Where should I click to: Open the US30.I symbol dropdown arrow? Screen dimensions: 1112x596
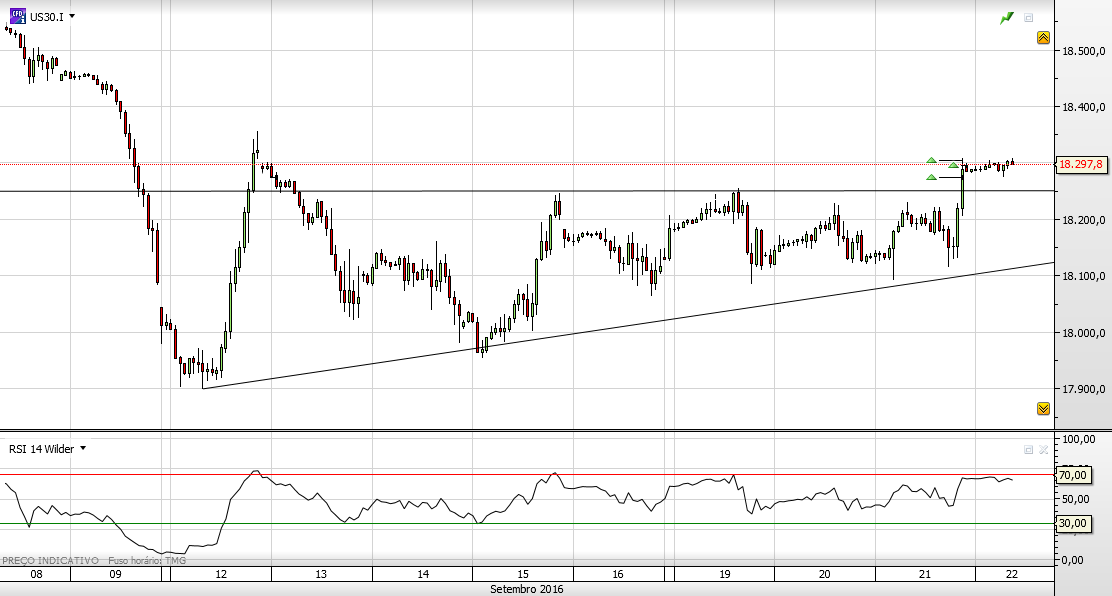tap(72, 16)
